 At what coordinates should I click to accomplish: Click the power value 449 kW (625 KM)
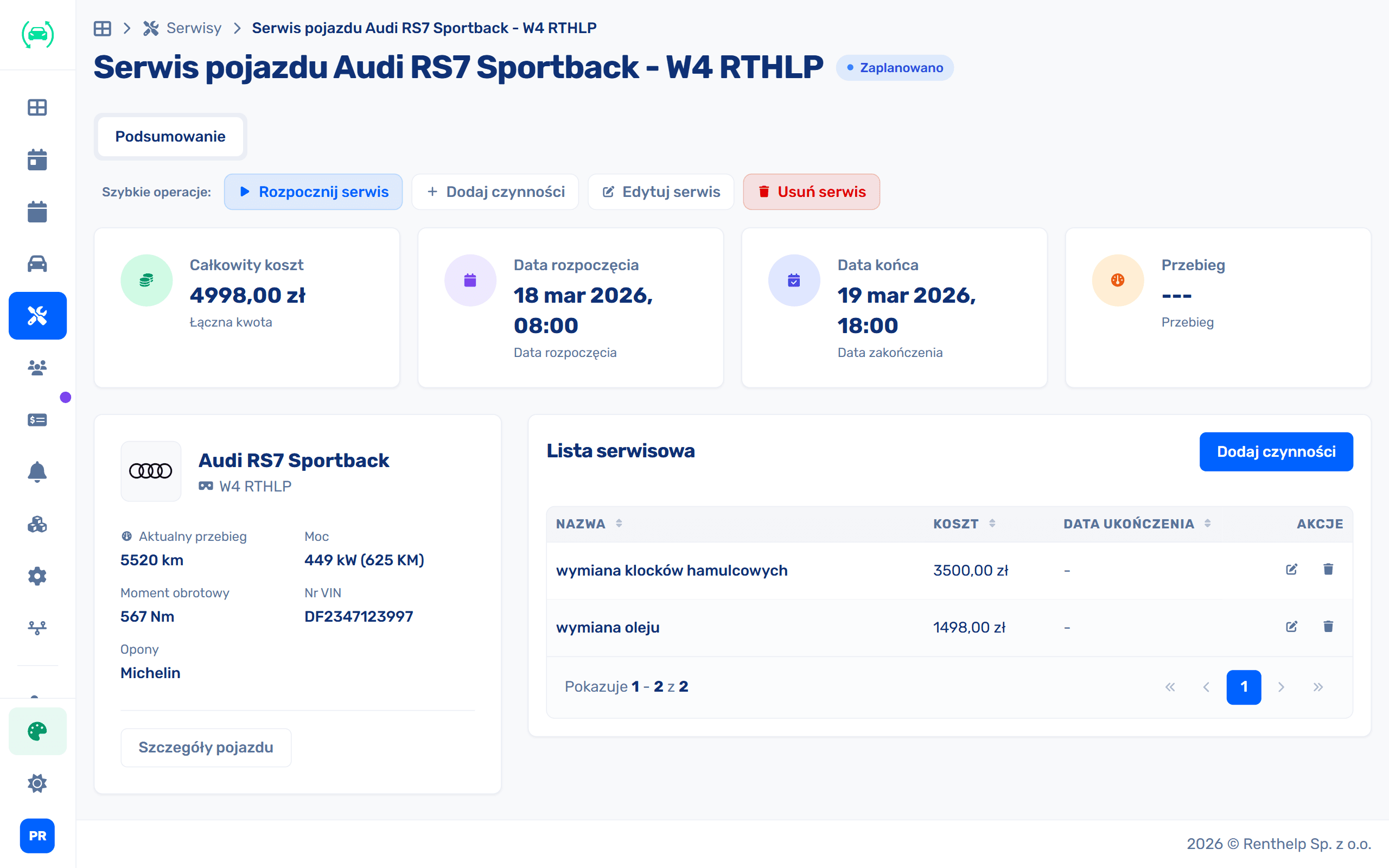[365, 560]
